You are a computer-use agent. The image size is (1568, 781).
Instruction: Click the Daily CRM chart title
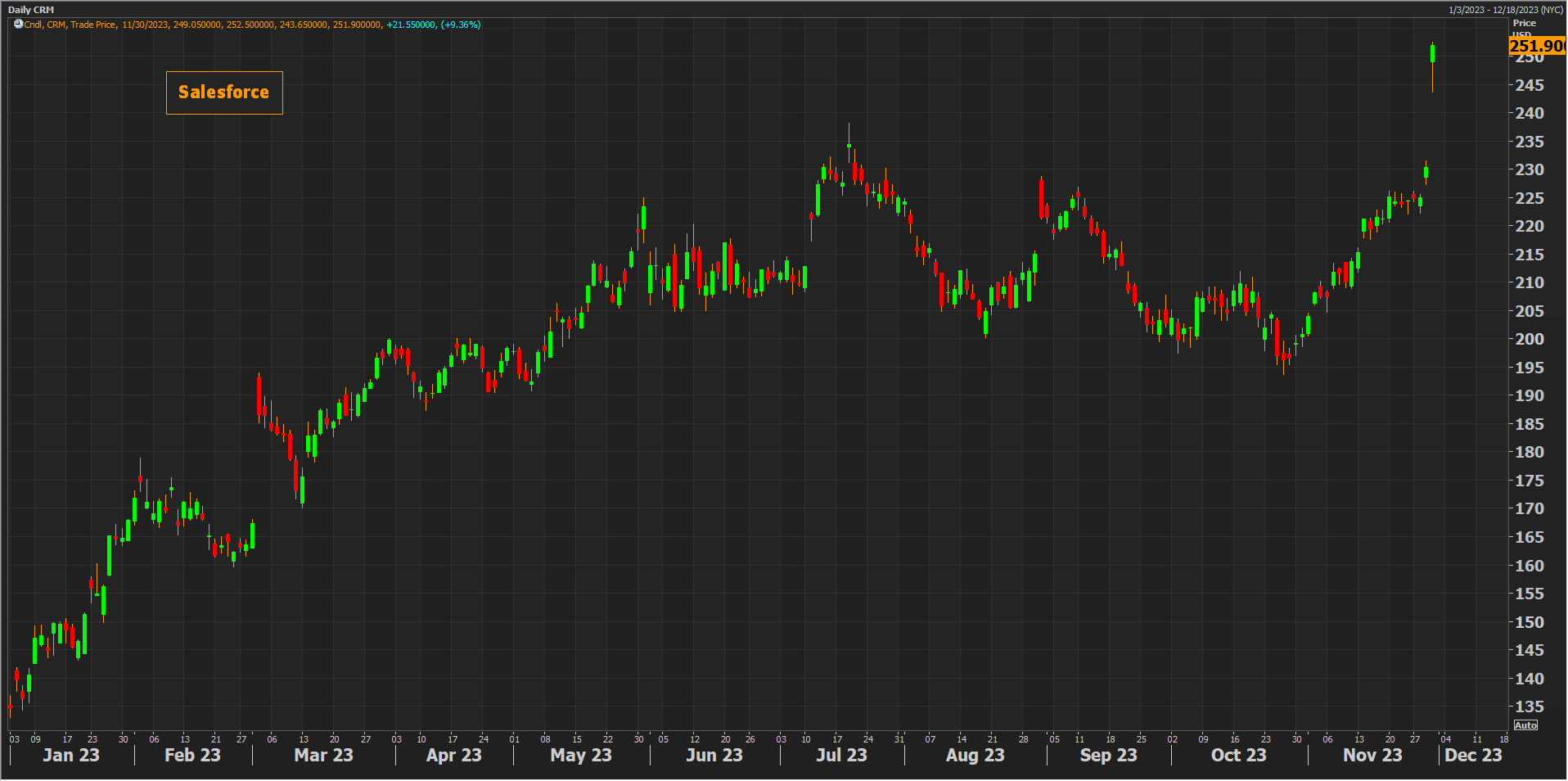click(31, 10)
